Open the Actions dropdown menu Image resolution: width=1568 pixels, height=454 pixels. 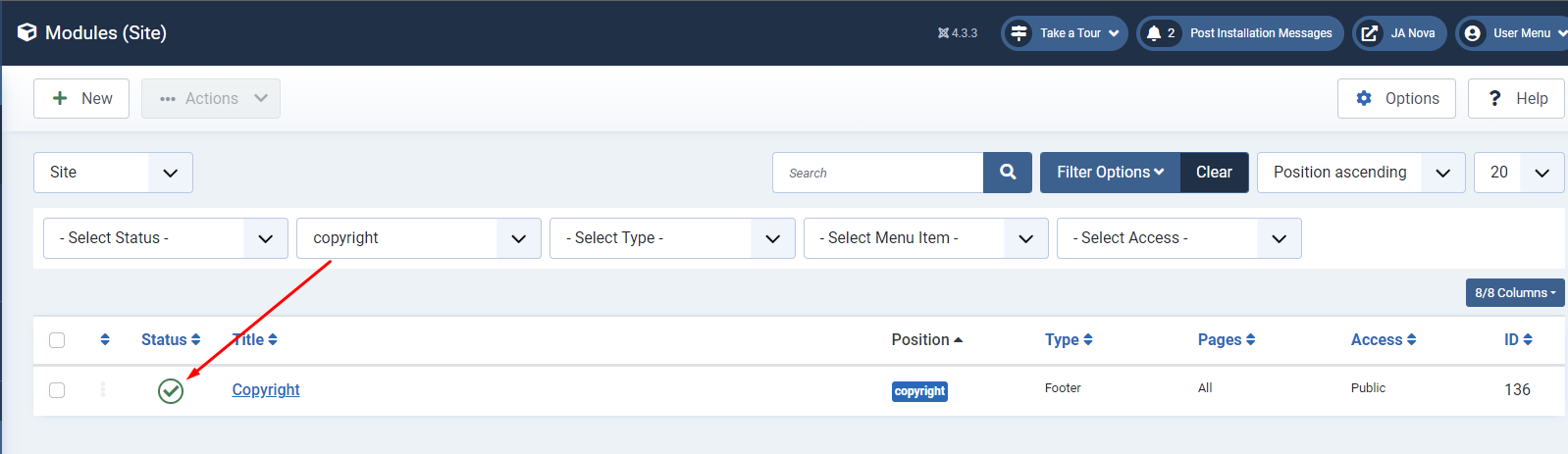[x=211, y=98]
